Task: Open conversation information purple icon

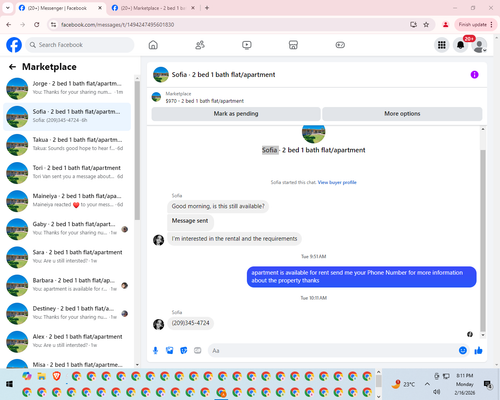Action: coord(474,75)
